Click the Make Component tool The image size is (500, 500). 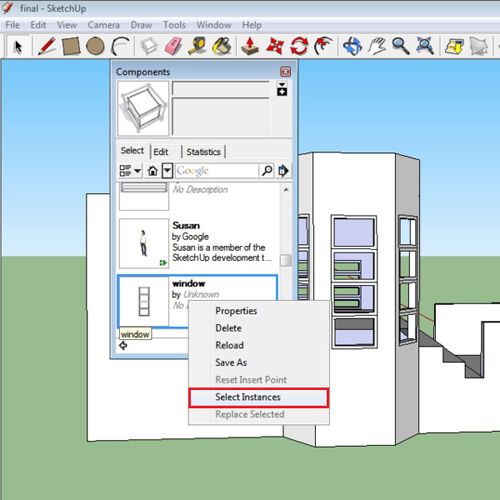pos(149,46)
